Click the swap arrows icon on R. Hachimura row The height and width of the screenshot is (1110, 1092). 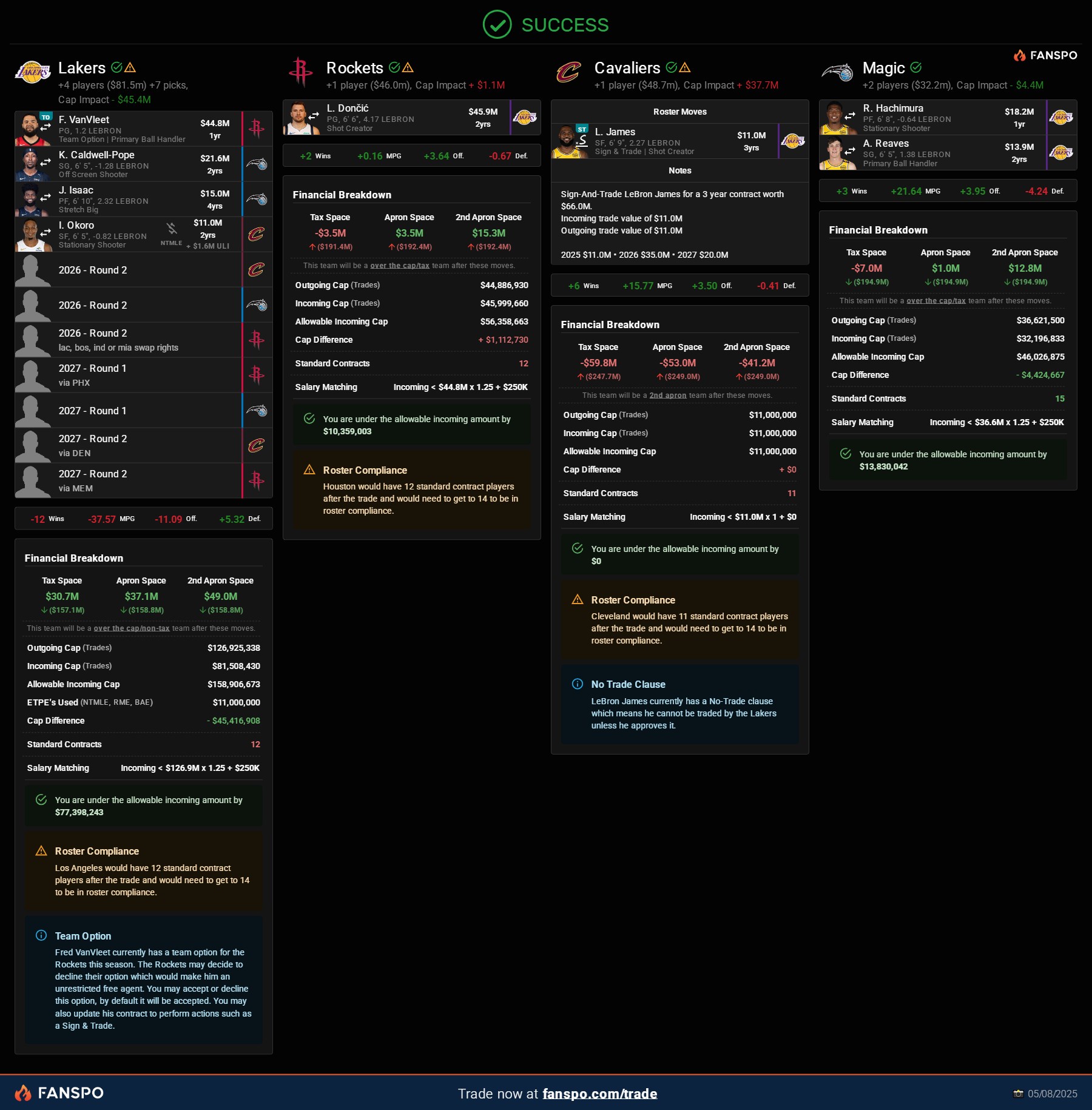[x=850, y=116]
